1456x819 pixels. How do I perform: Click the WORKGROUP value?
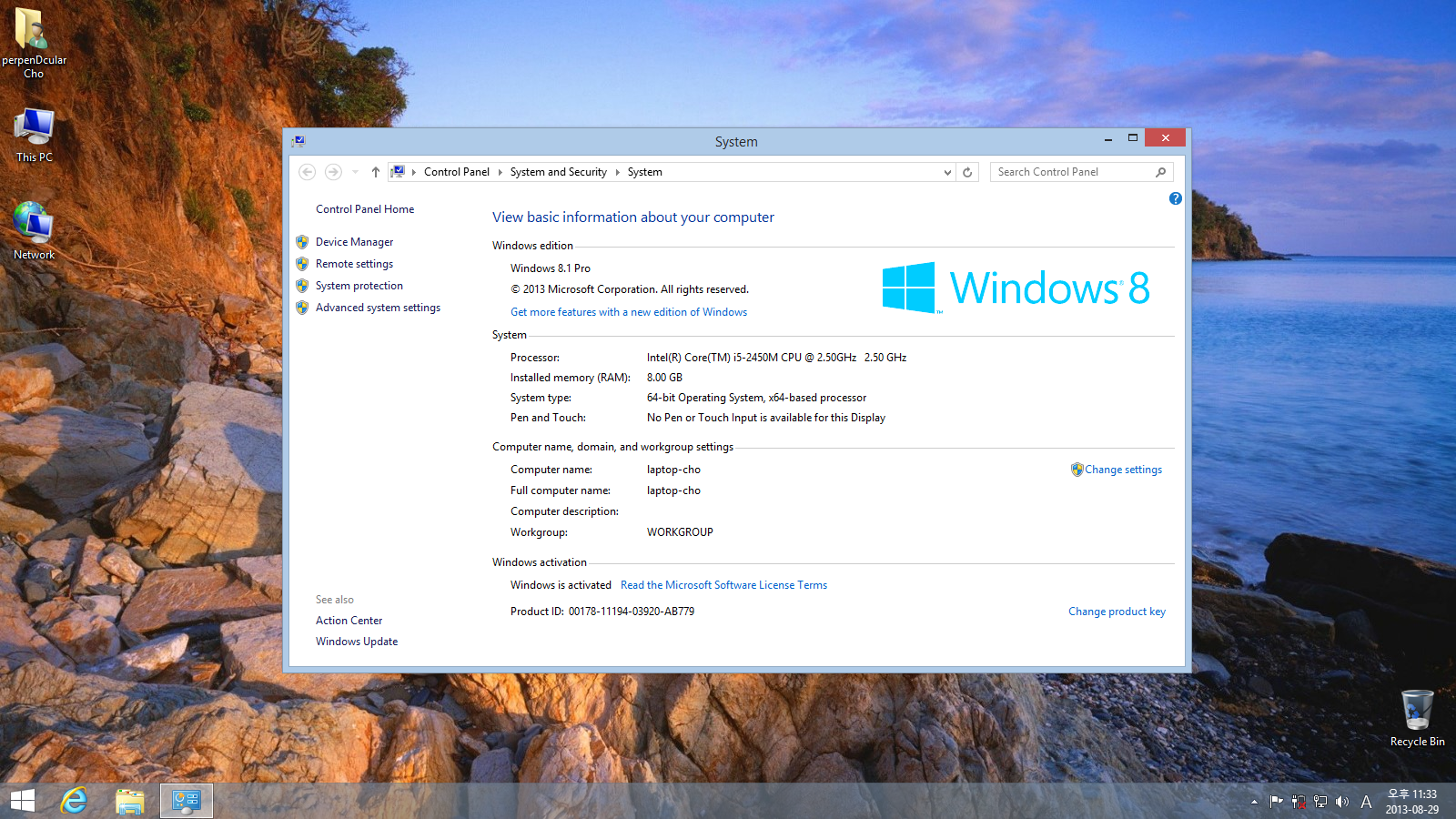pyautogui.click(x=680, y=532)
